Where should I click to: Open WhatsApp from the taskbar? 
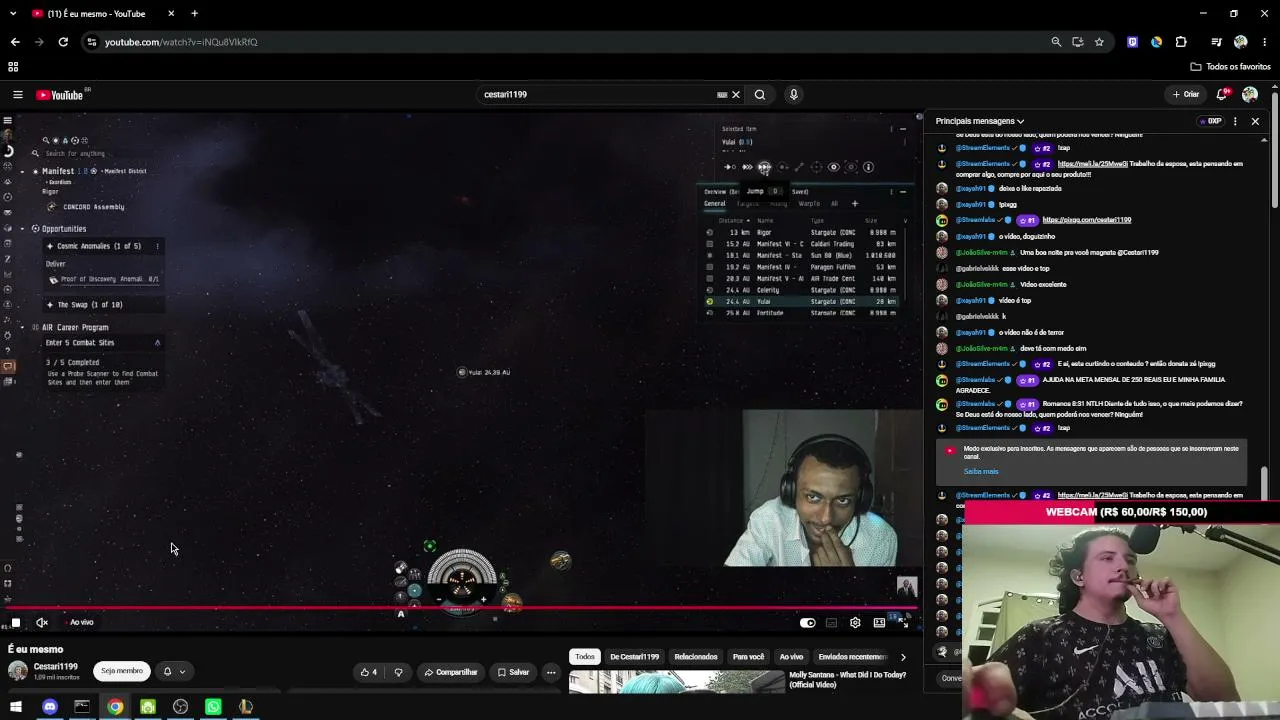coord(213,707)
